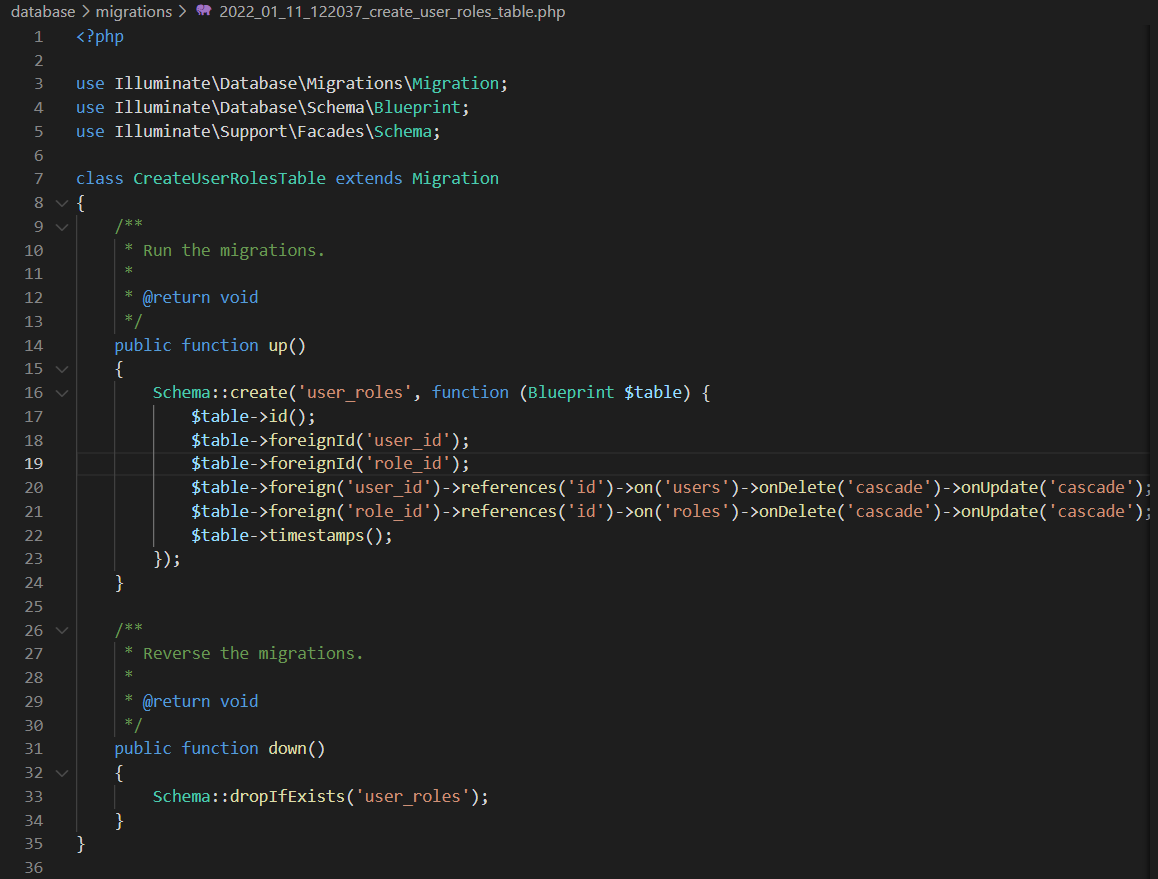Click foreignId('user_id') on line 18
Screen dimensions: 1158x879
point(363,440)
